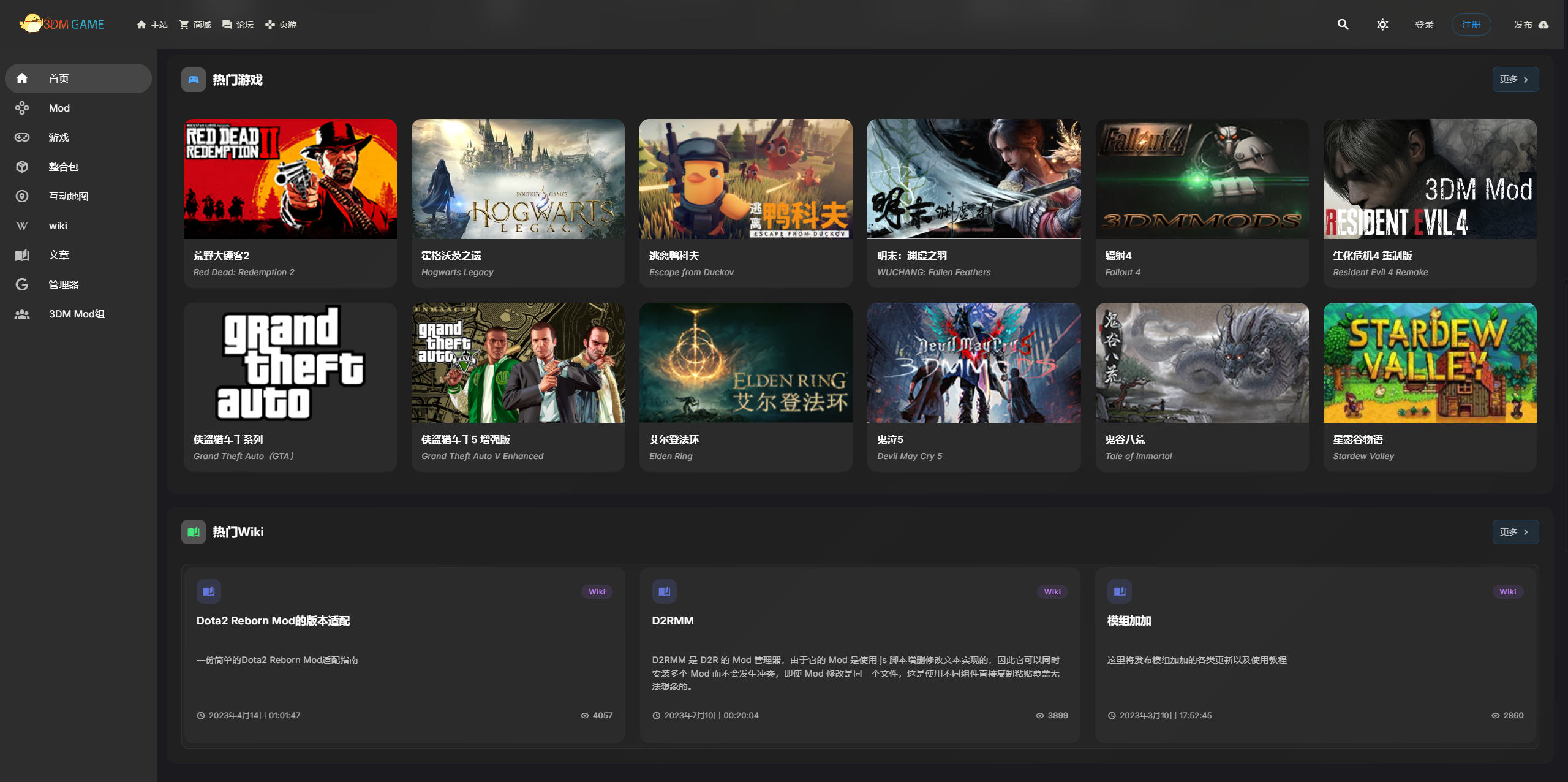
Task: Expand 更多 for 热门Wiki section
Action: [x=1515, y=532]
